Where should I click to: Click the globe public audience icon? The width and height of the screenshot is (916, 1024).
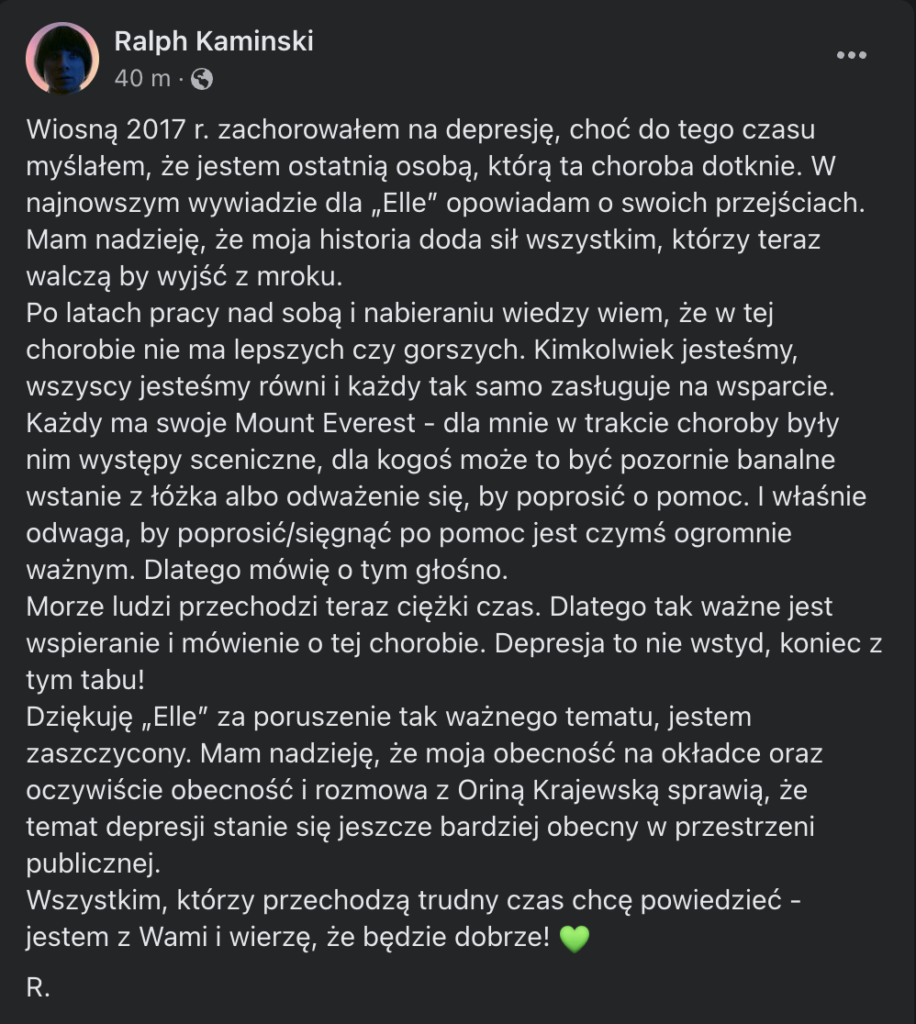pyautogui.click(x=201, y=79)
